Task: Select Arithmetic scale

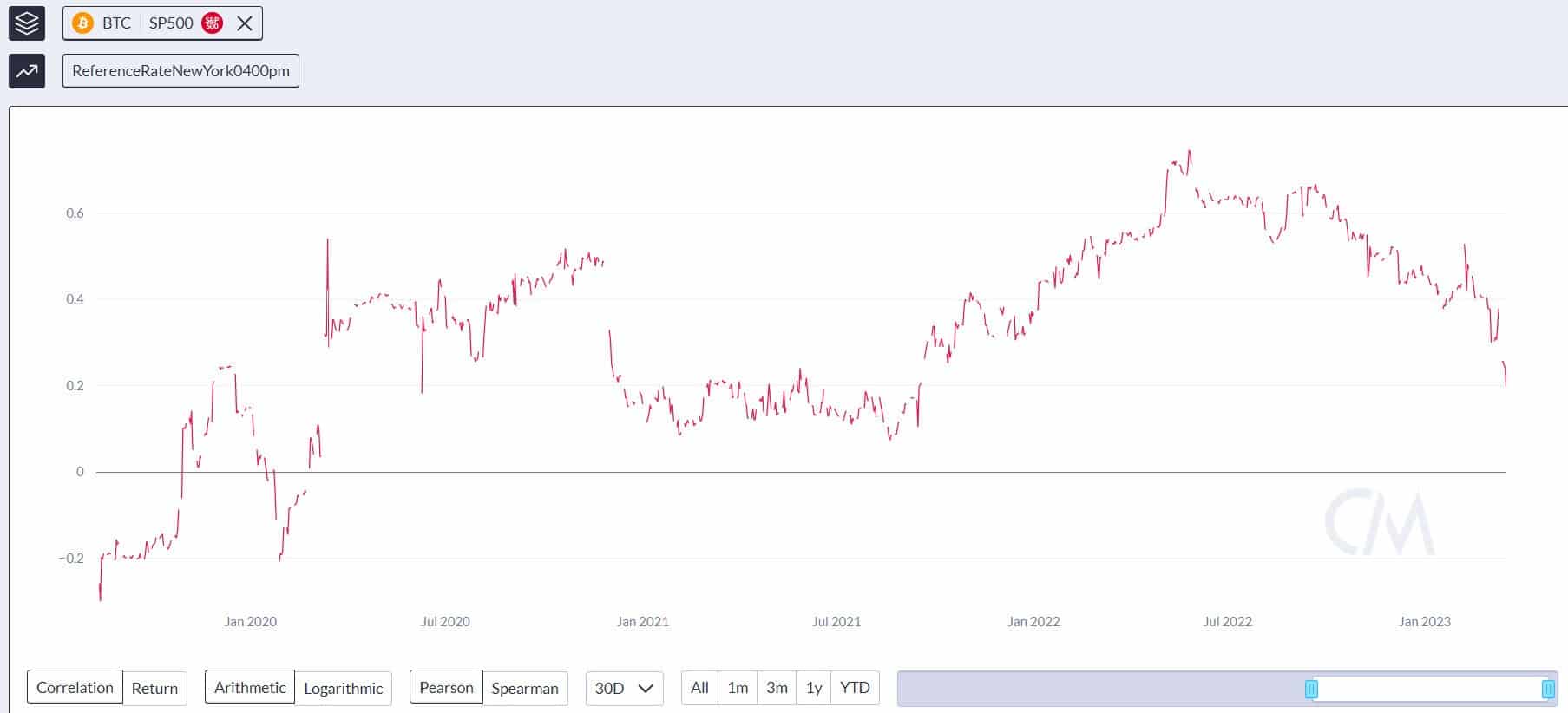Action: point(250,688)
